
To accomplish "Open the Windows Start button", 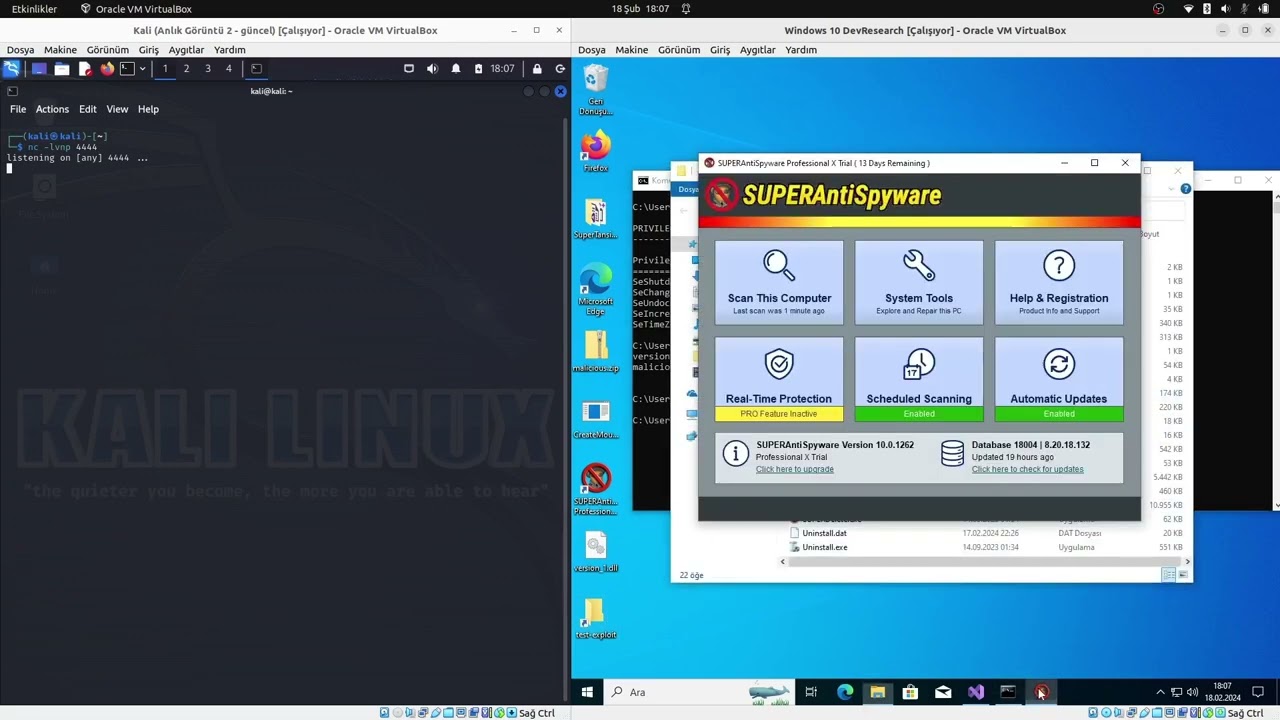I will click(587, 692).
